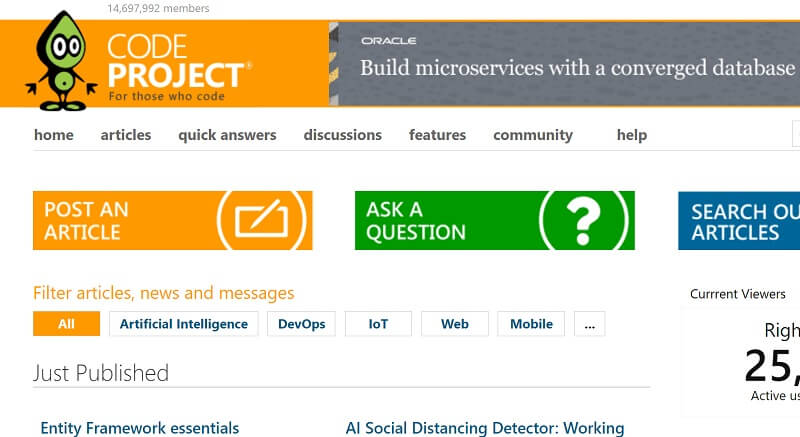Screen dimensions: 800x437
Task: Toggle the Web filter
Action: point(455,324)
